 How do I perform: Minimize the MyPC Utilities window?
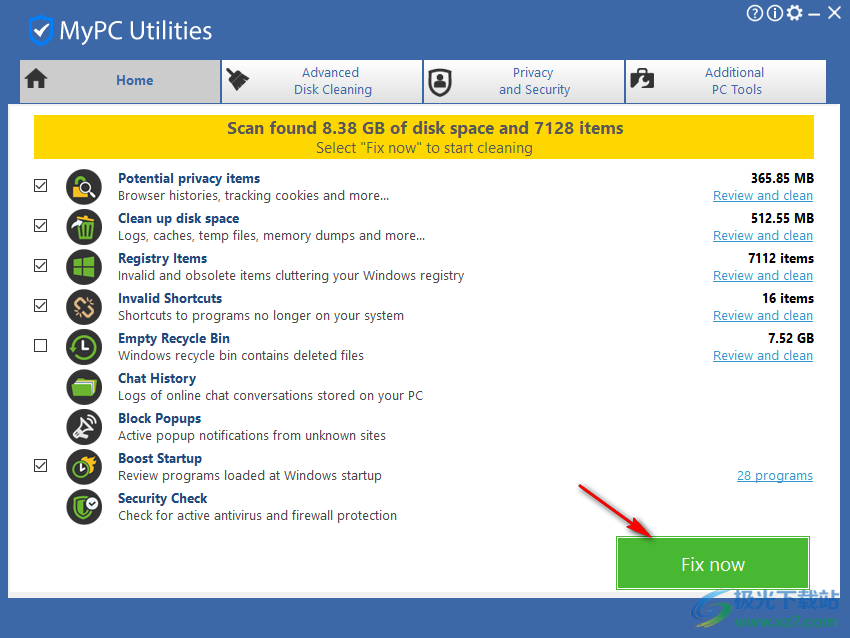814,15
